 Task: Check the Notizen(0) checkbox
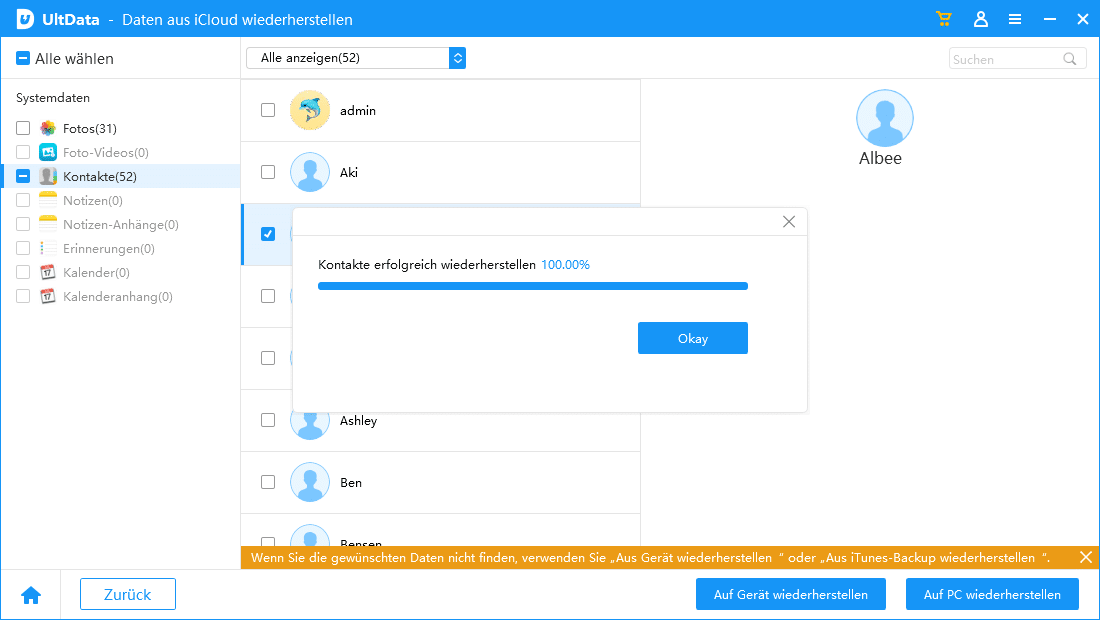[x=23, y=200]
